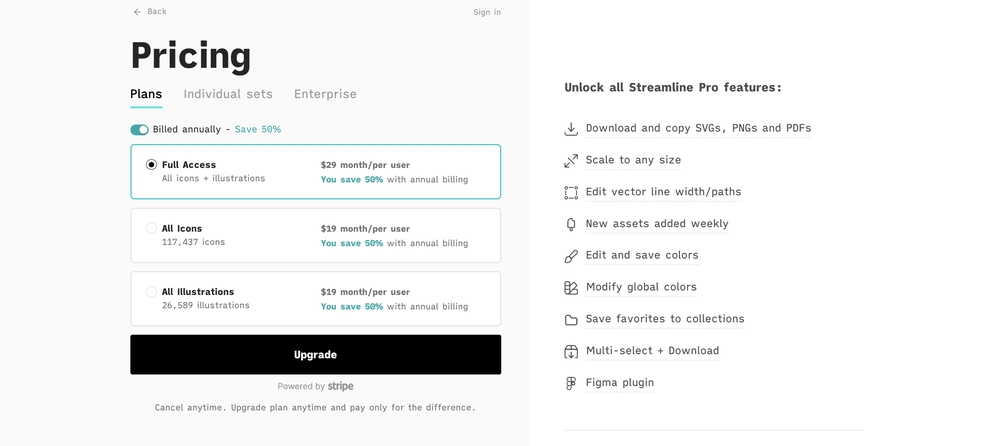The width and height of the screenshot is (1000, 446).
Task: Select the Full Access radio button
Action: click(x=151, y=165)
